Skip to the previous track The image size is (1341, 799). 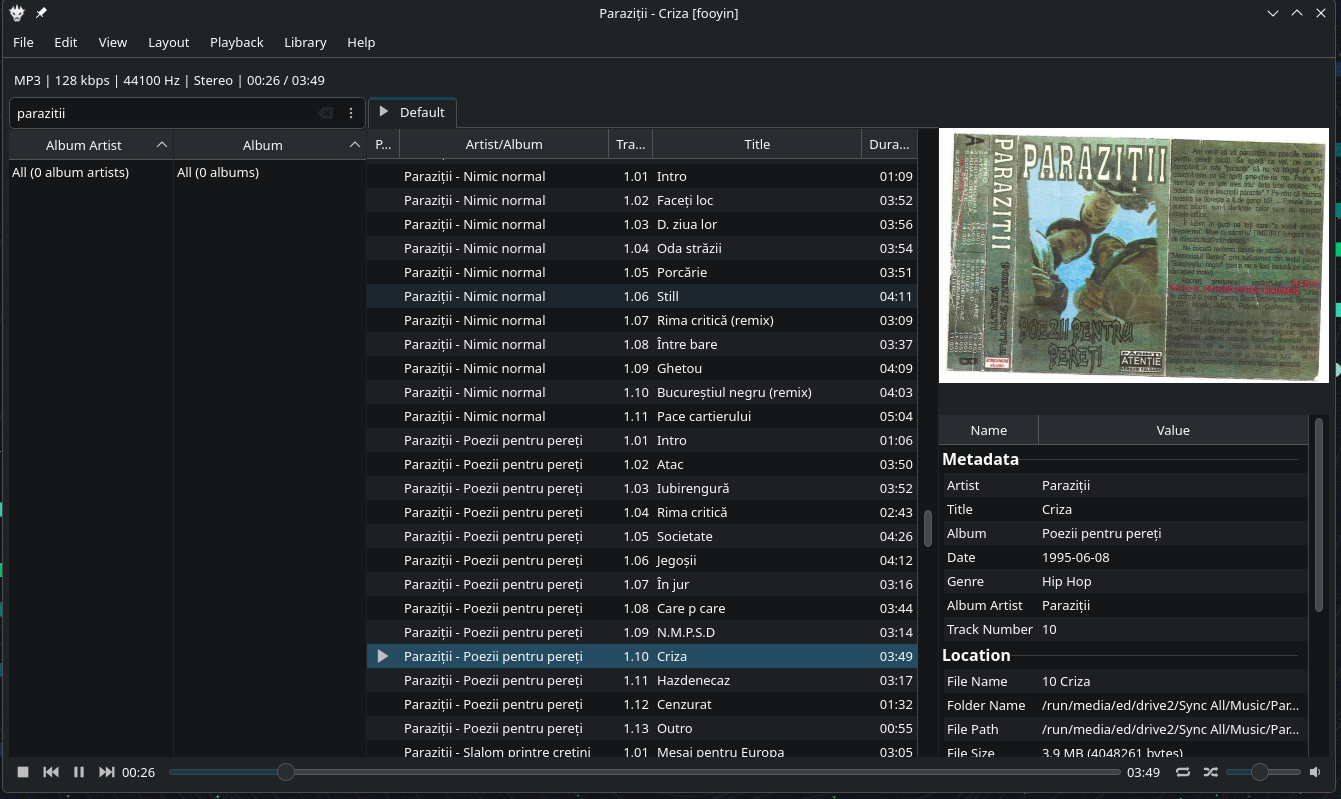[x=51, y=772]
